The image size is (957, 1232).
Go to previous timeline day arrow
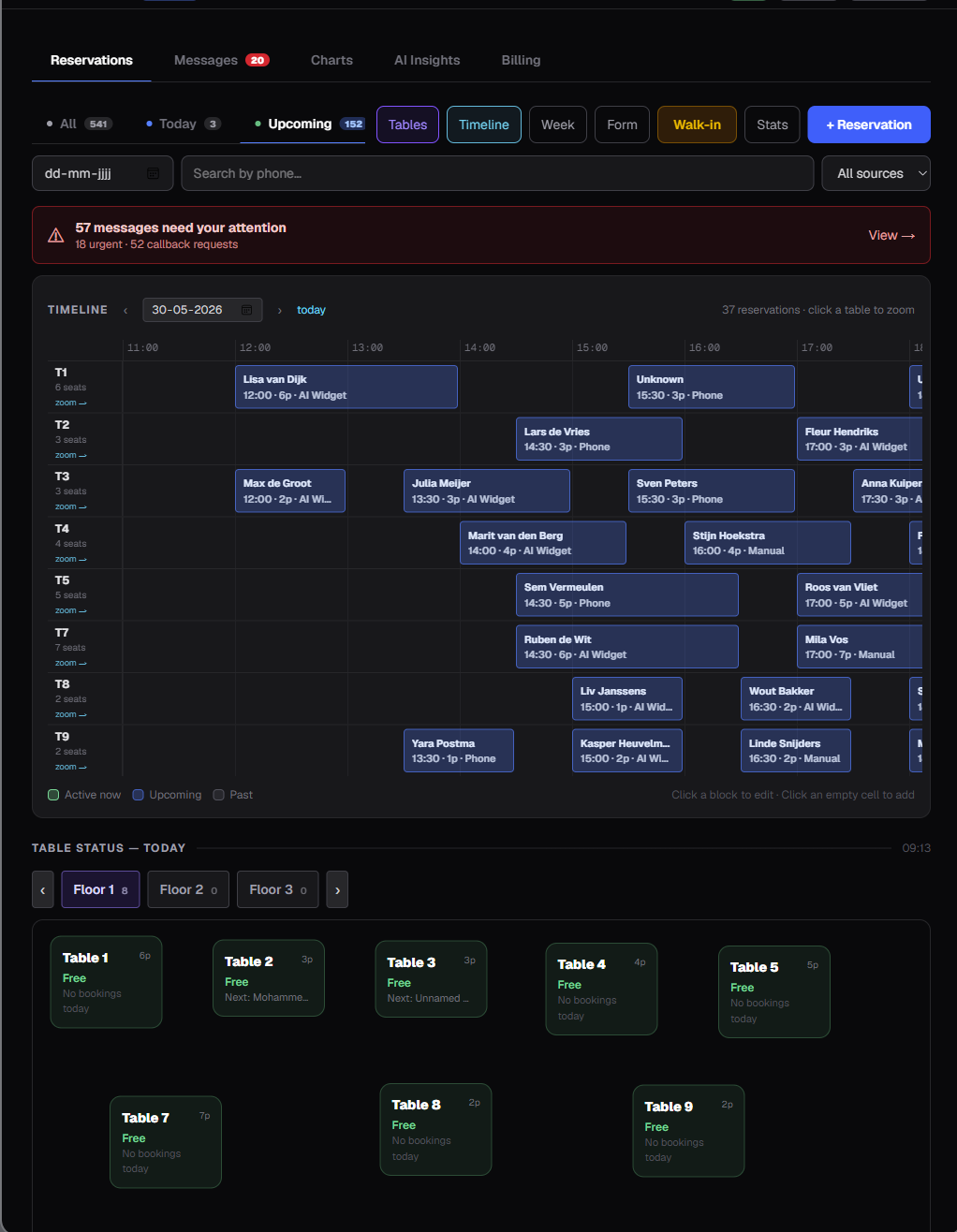[125, 310]
